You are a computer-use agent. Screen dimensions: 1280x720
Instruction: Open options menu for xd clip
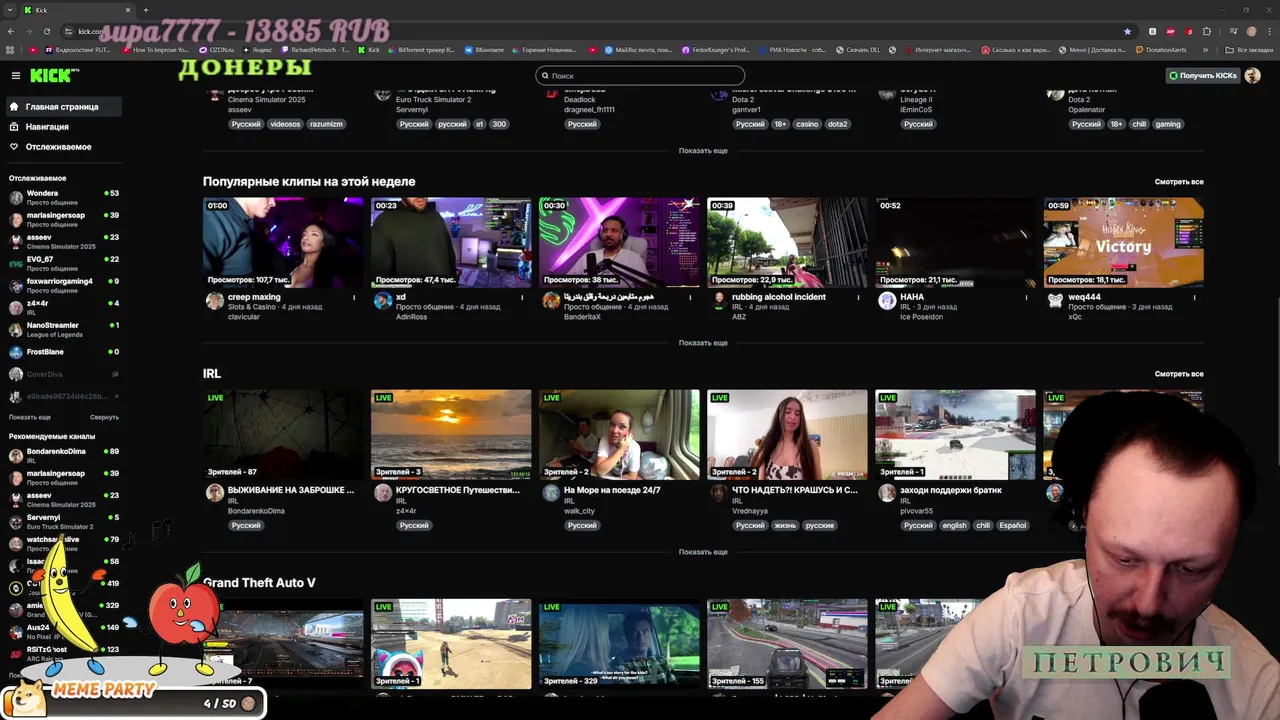(x=522, y=297)
